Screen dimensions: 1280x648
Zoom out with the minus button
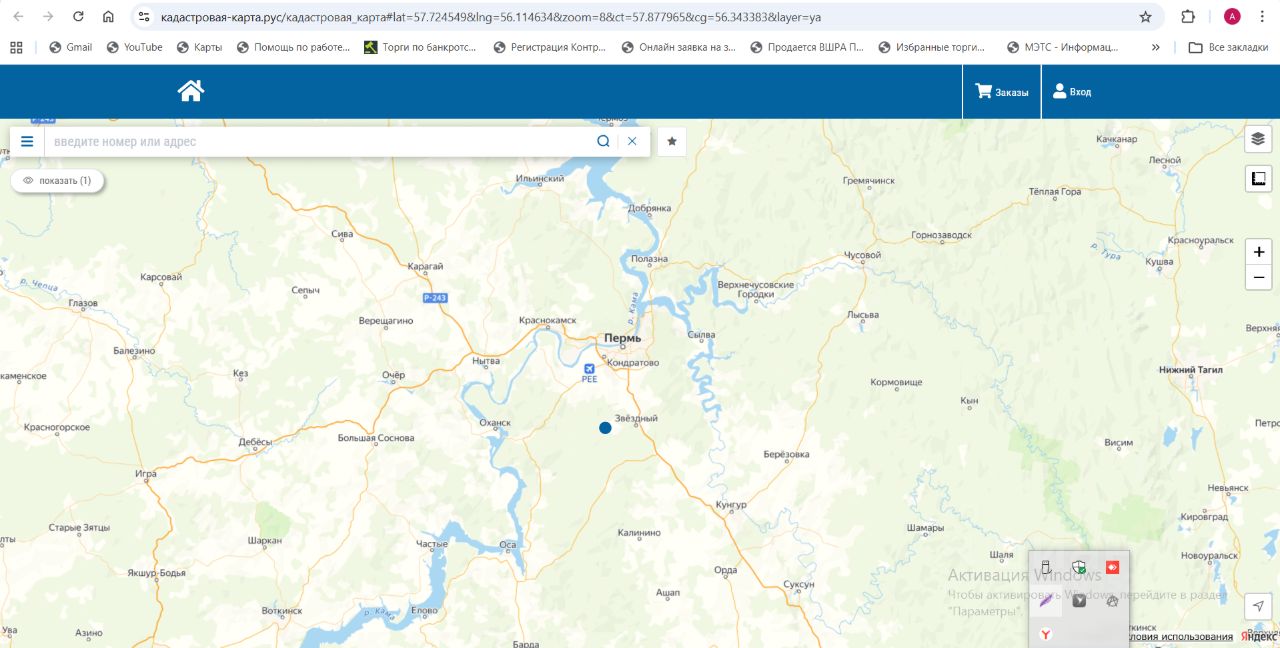tap(1258, 277)
